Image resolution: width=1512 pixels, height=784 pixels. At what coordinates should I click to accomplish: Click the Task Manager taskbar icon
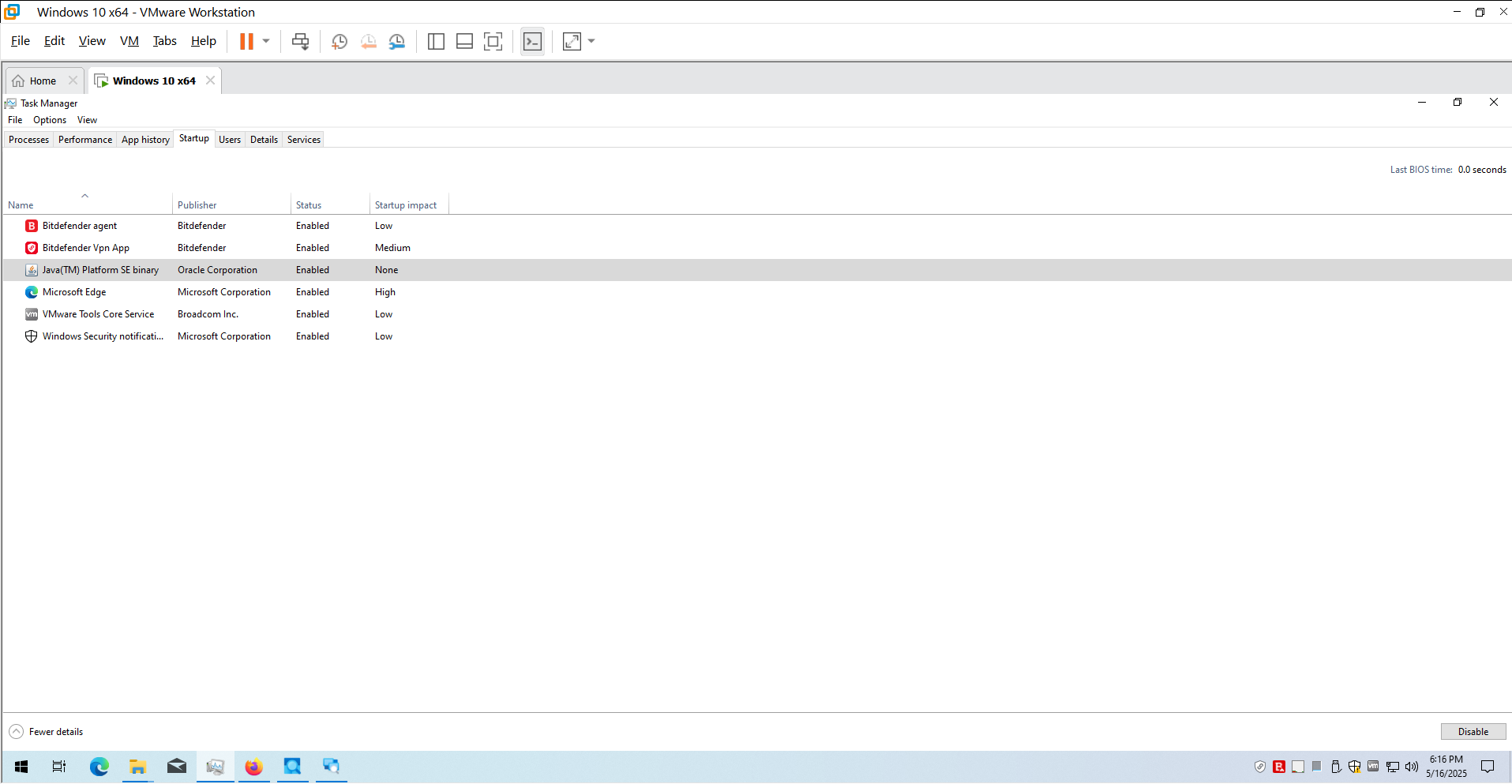(215, 767)
